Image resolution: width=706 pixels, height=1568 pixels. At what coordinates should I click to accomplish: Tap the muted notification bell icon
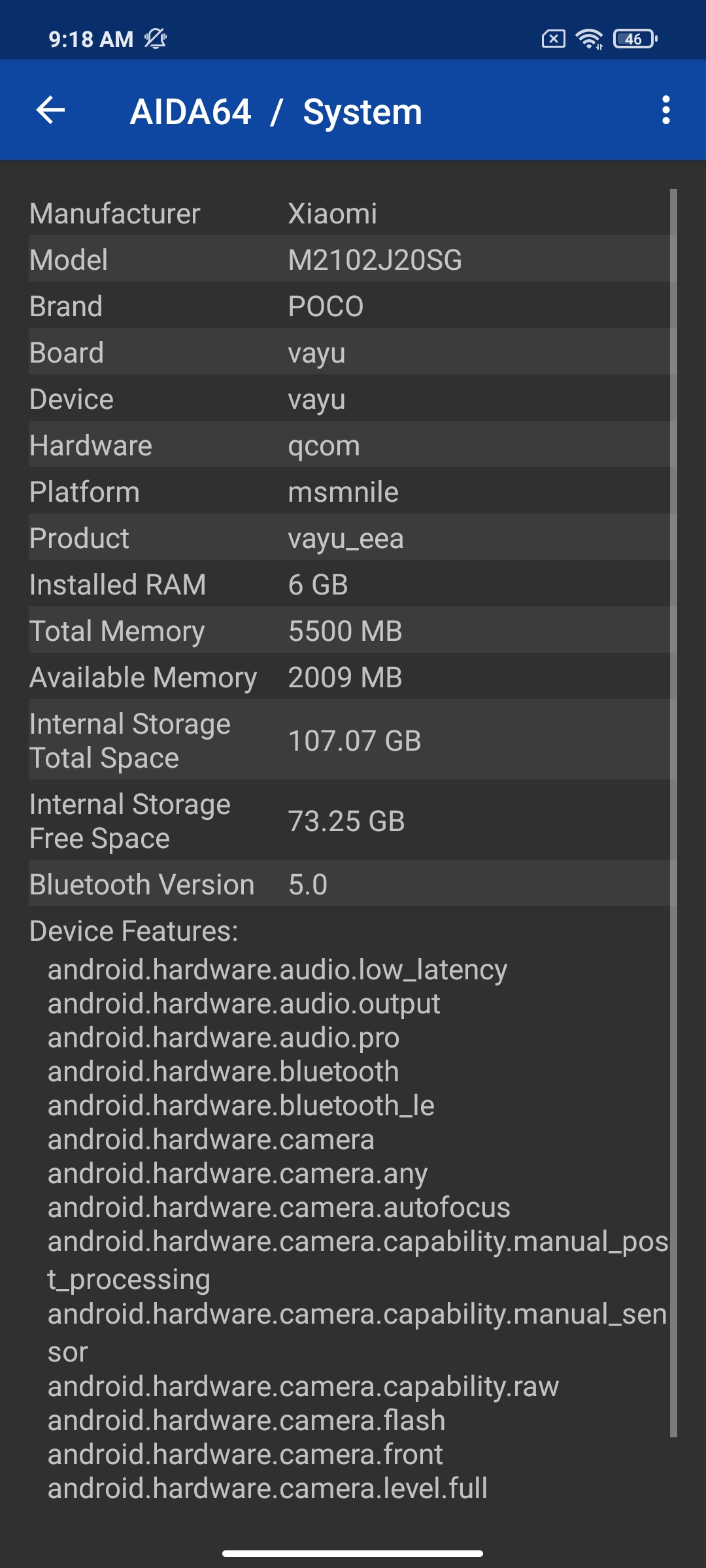tap(156, 39)
